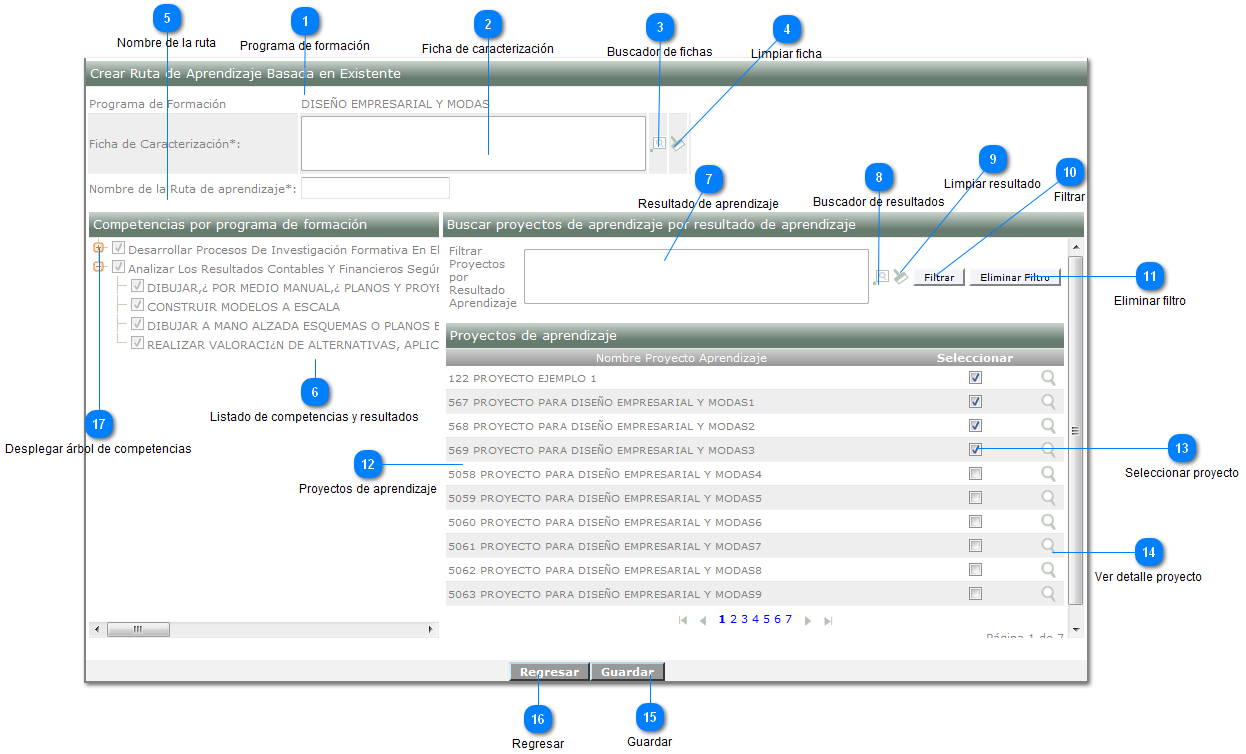The height and width of the screenshot is (754, 1246).
Task: Click scroll-down arrow of projects panel
Action: (1076, 630)
